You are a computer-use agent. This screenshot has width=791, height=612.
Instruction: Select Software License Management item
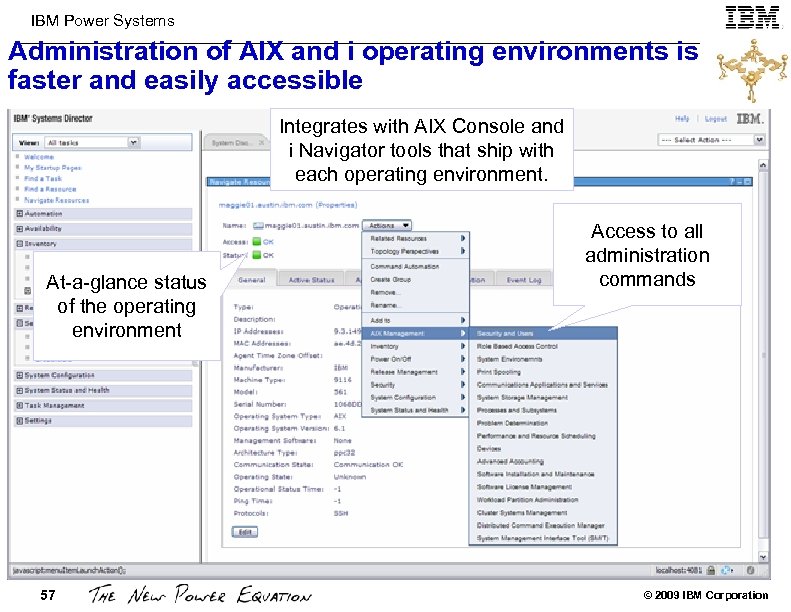point(543,487)
